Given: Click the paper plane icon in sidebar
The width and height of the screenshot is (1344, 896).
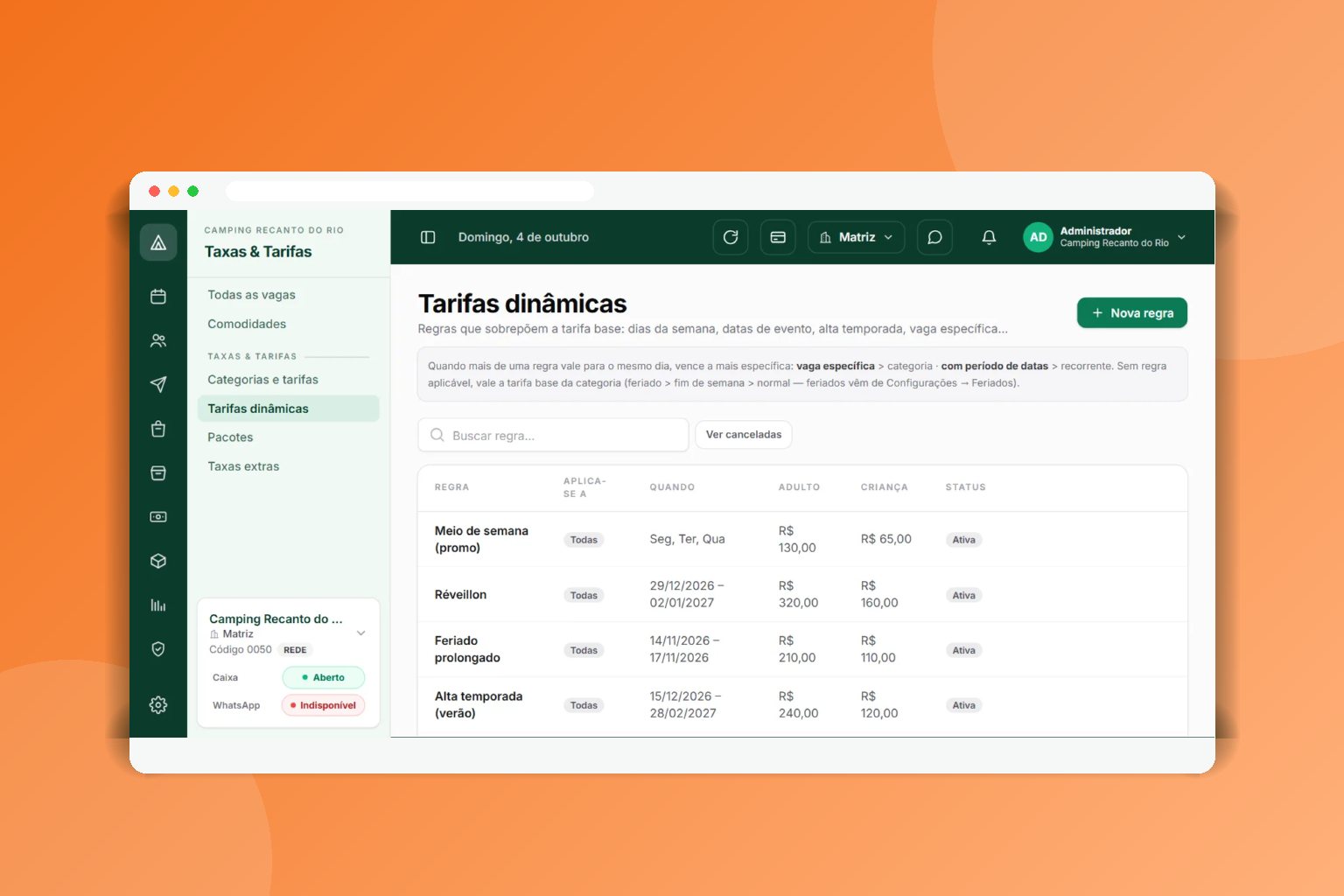Looking at the screenshot, I should 158,384.
